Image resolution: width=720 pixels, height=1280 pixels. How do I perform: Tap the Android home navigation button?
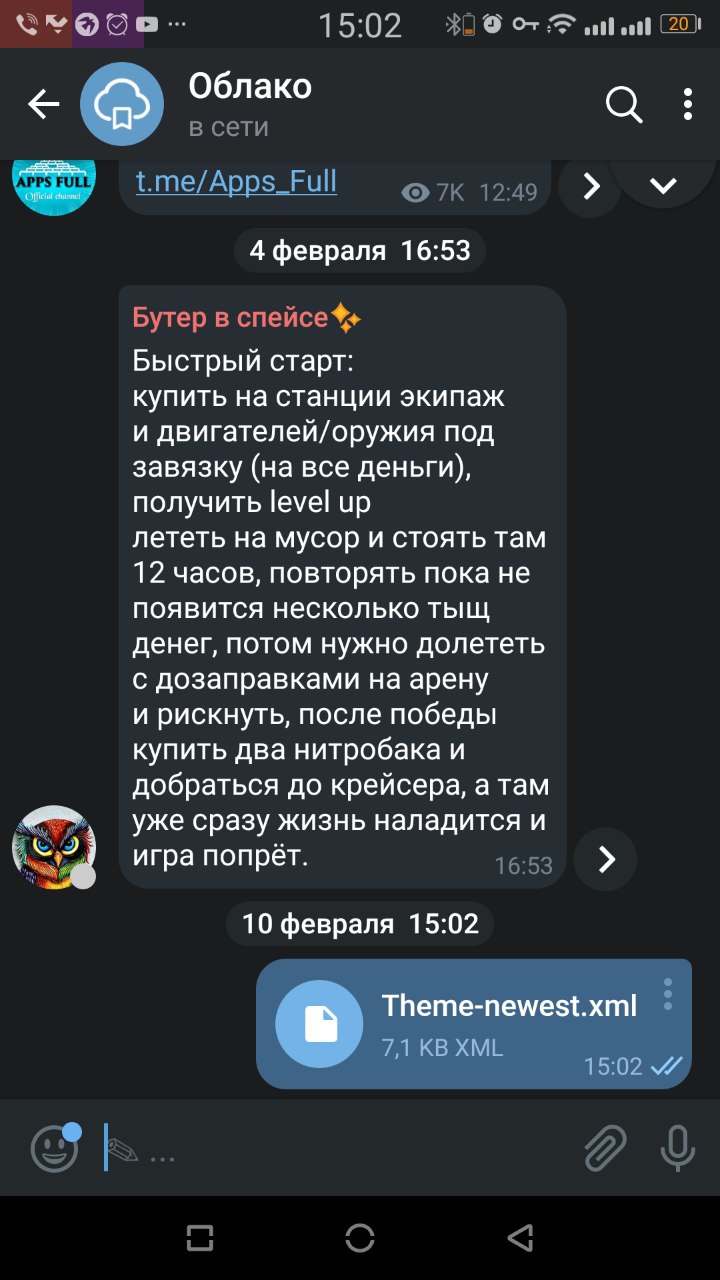tap(360, 1239)
